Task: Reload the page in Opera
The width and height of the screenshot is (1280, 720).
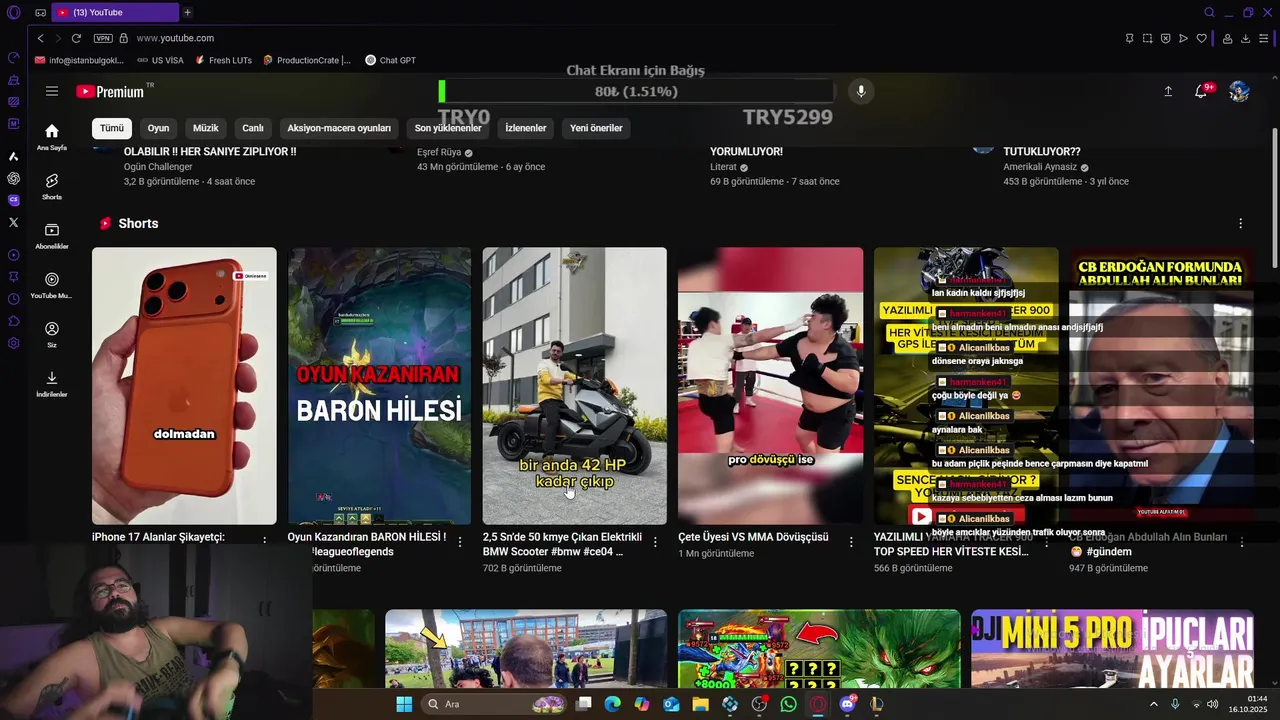Action: click(x=76, y=38)
